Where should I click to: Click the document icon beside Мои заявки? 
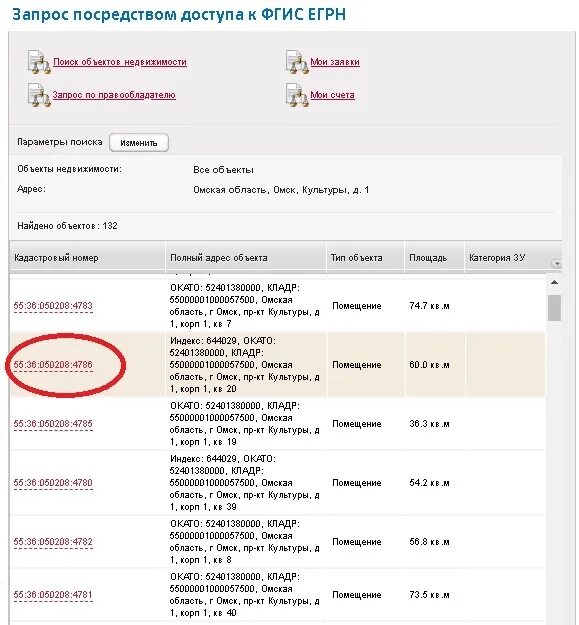click(x=297, y=62)
